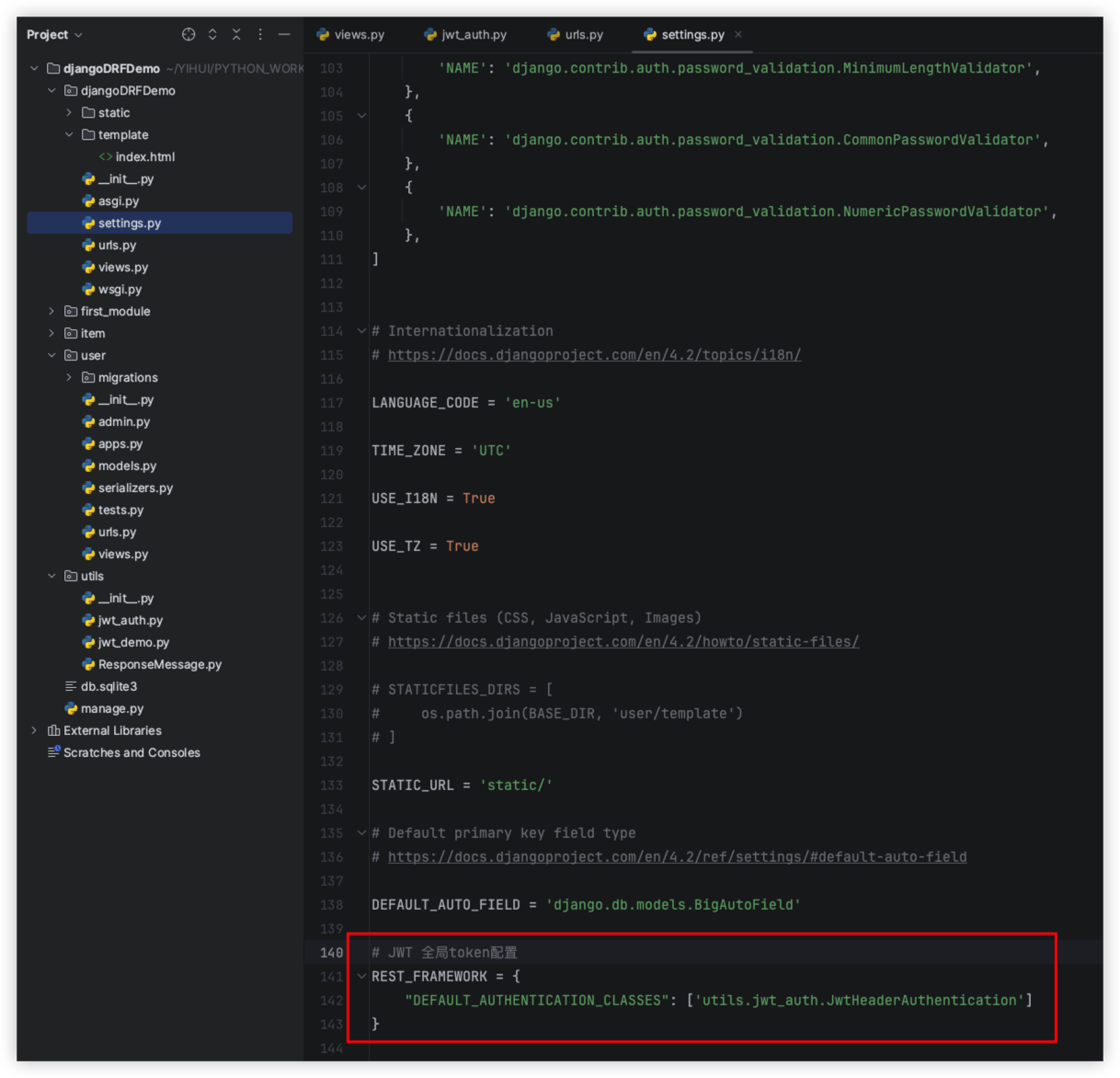
Task: Switch to the jwt_auth.py tab
Action: point(465,35)
